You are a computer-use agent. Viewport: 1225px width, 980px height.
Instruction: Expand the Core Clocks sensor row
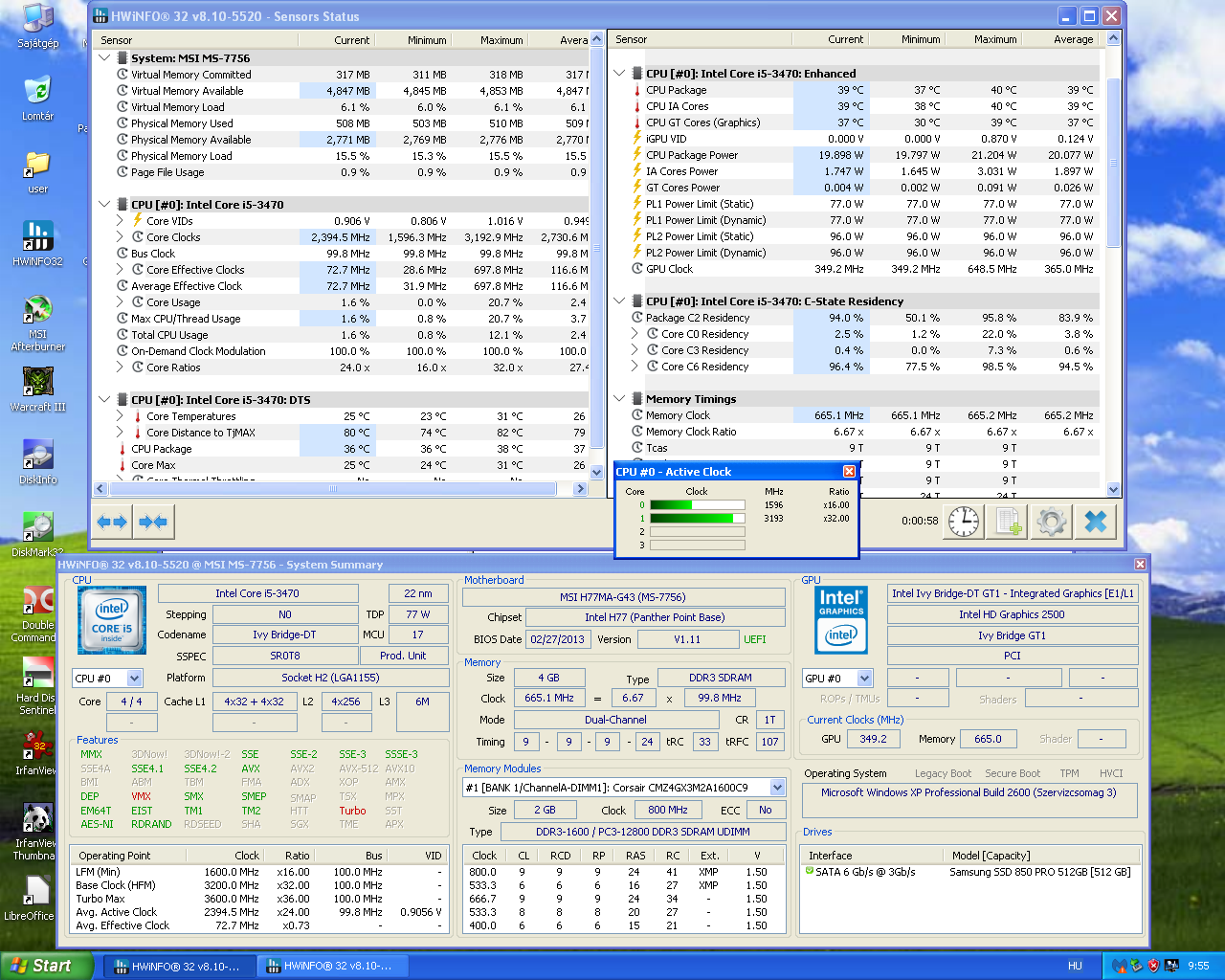pyautogui.click(x=121, y=236)
